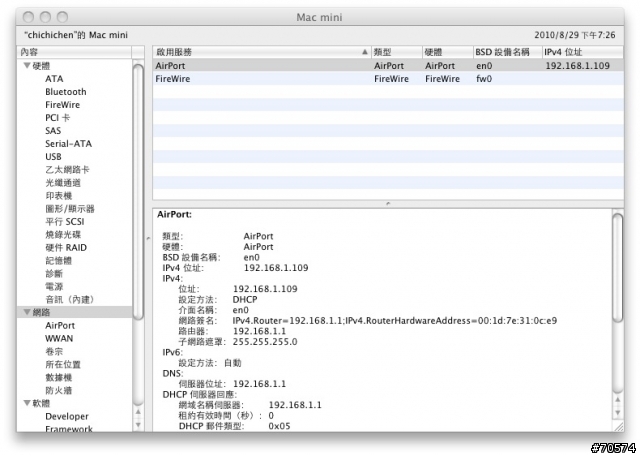Select 圖形/顯示器 in the sidebar
Viewport: 640px width, 456px height.
coord(70,209)
